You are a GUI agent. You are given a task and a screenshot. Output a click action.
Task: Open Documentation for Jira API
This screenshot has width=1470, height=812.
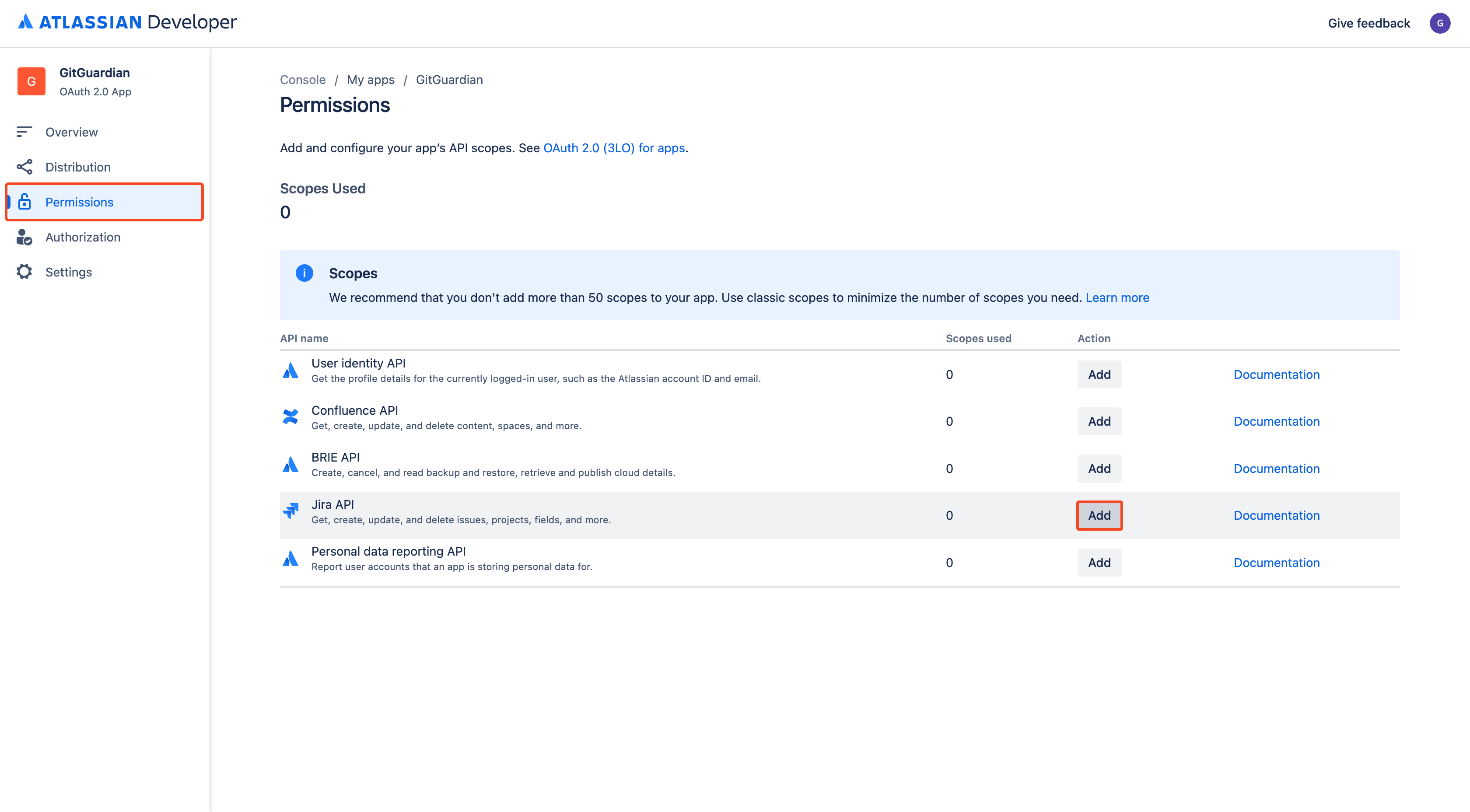[x=1277, y=515]
